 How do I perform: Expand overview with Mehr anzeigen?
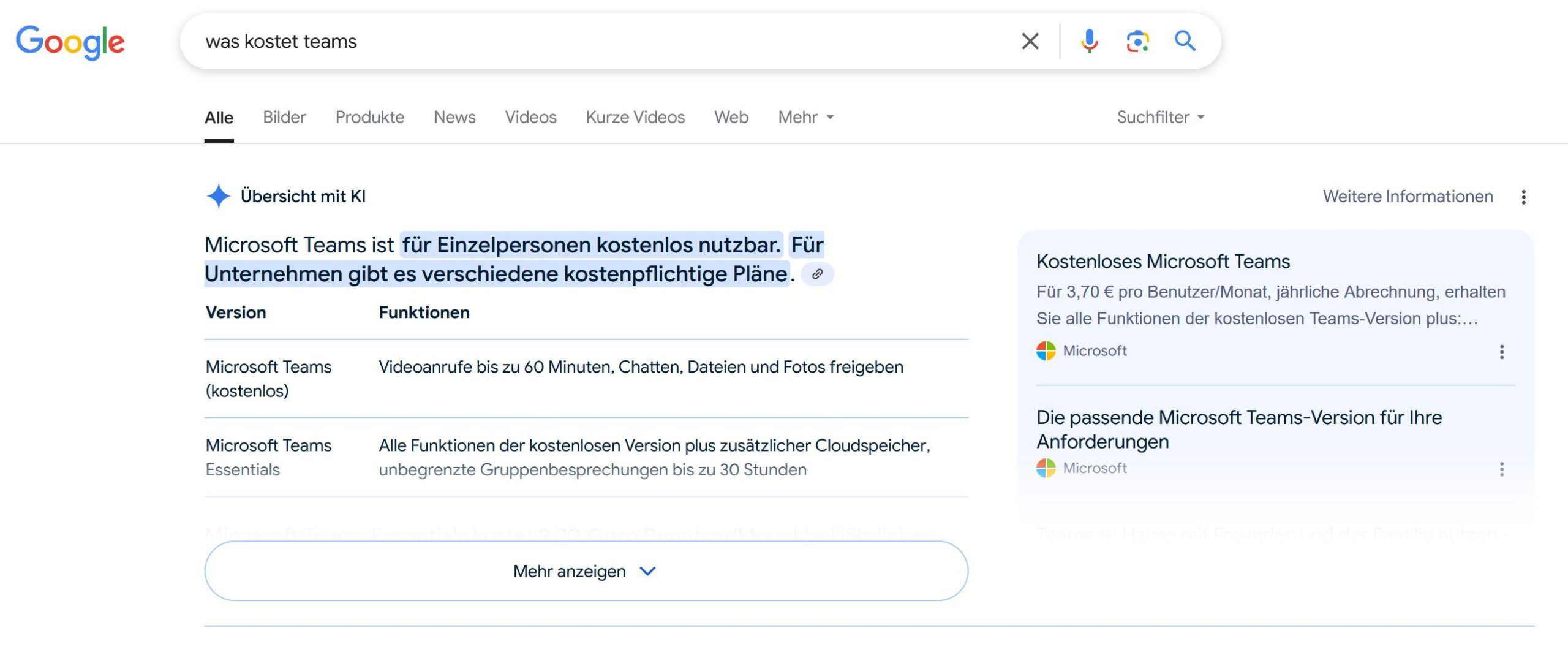tap(586, 570)
